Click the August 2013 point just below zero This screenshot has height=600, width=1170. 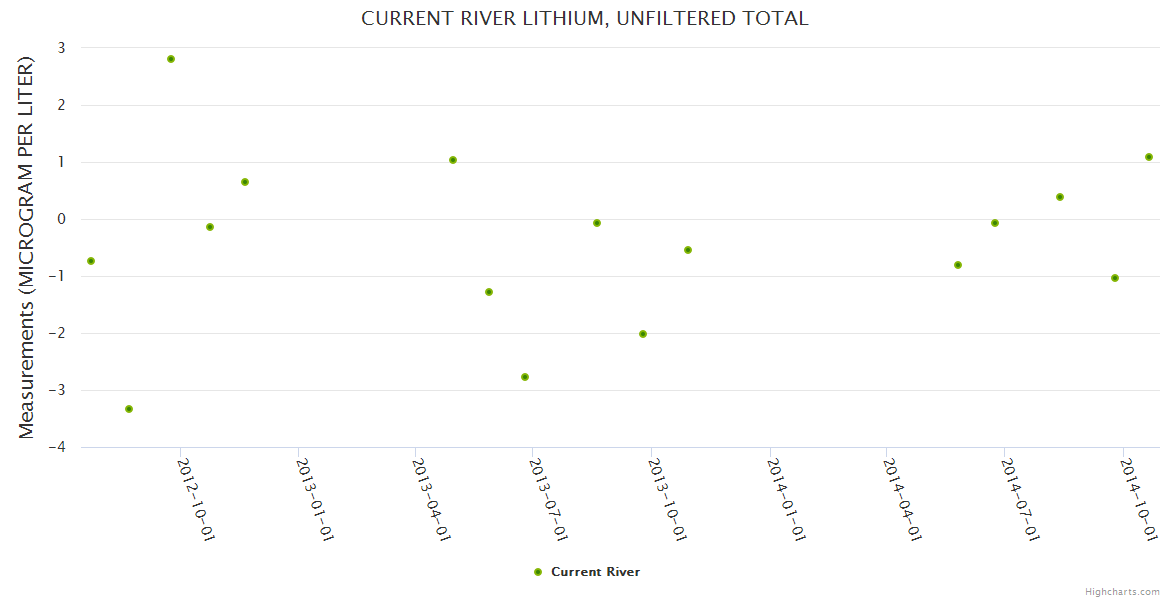click(597, 223)
